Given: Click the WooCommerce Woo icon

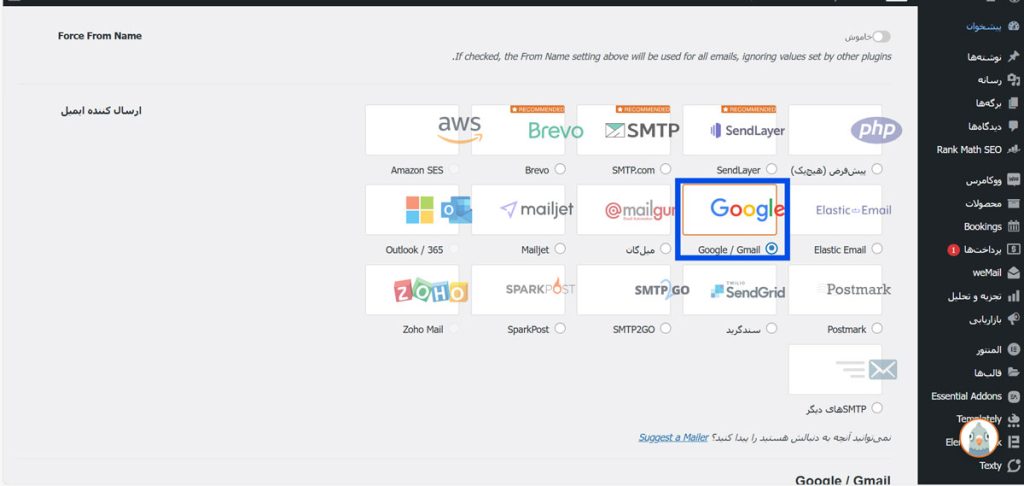Looking at the screenshot, I should point(1014,180).
